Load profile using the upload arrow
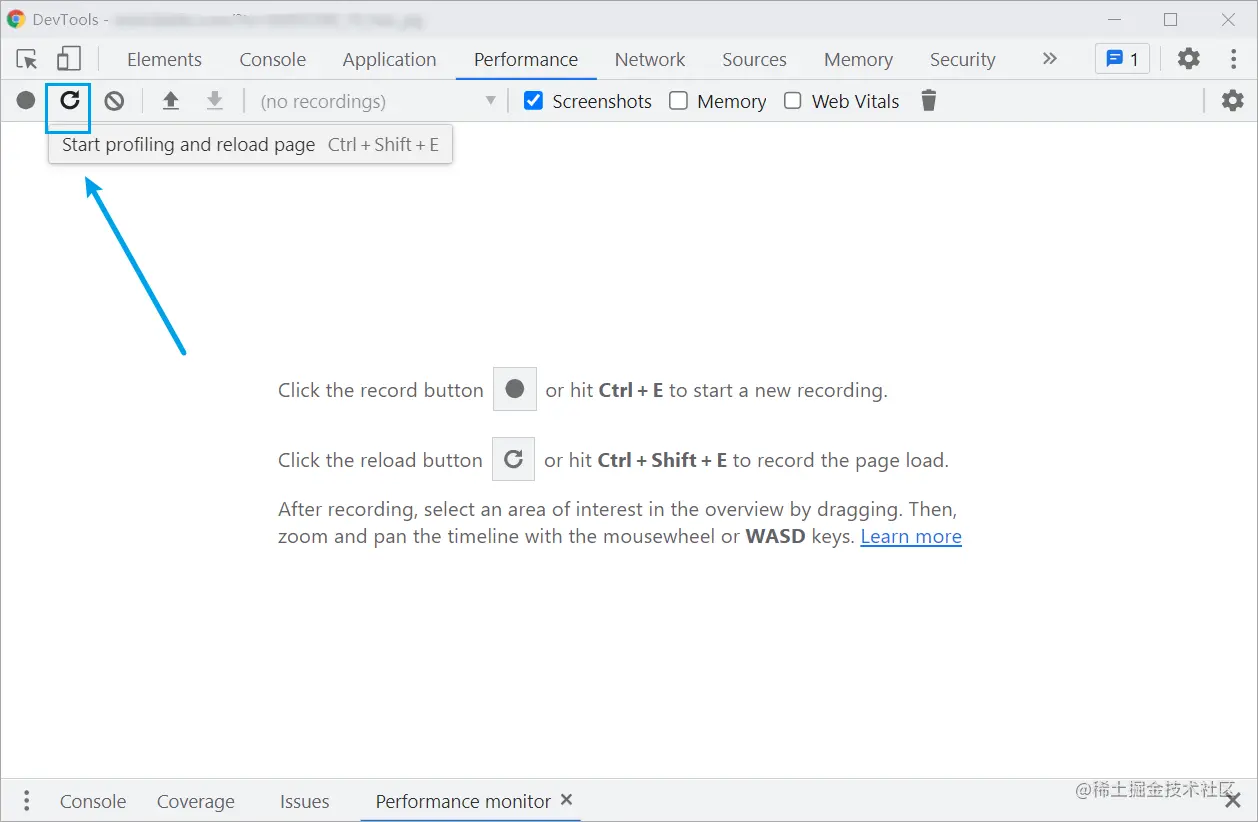The height and width of the screenshot is (822, 1258). [x=171, y=100]
